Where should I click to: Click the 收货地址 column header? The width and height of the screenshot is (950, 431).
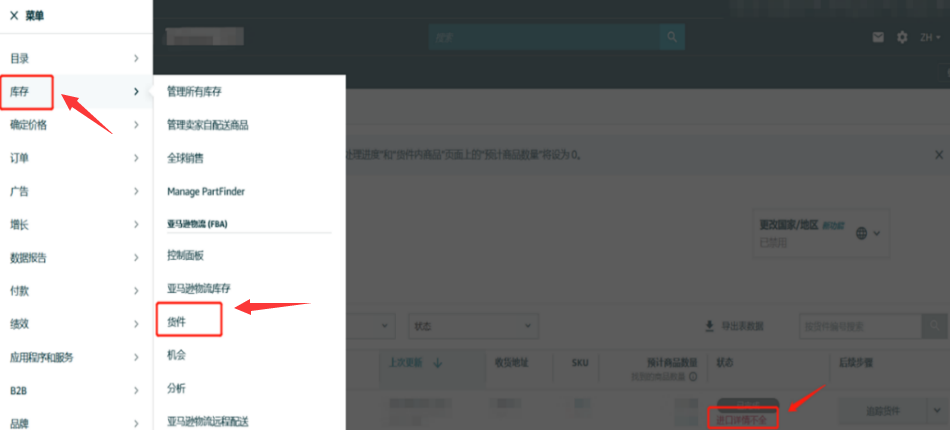[x=512, y=363]
